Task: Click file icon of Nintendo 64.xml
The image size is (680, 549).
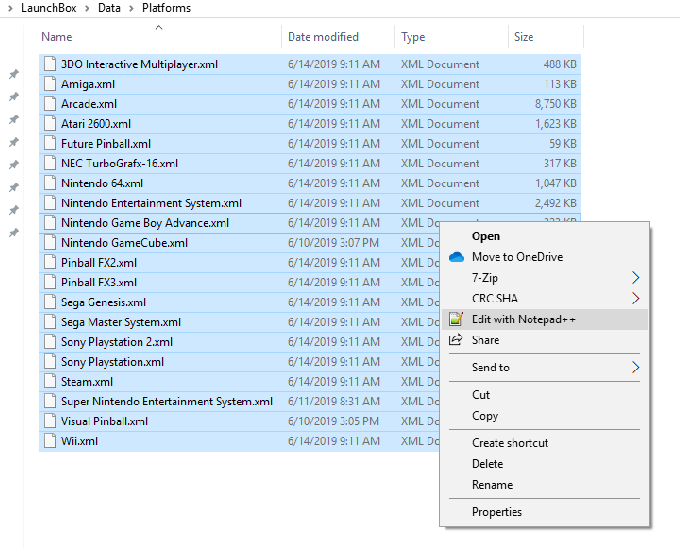Action: (50, 183)
